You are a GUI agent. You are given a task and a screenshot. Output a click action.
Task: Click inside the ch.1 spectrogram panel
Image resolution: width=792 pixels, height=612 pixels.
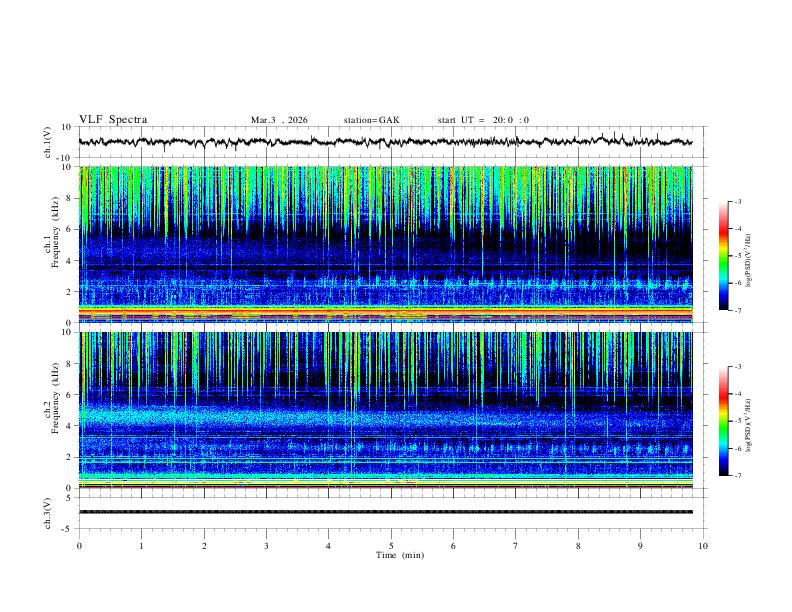coord(386,244)
